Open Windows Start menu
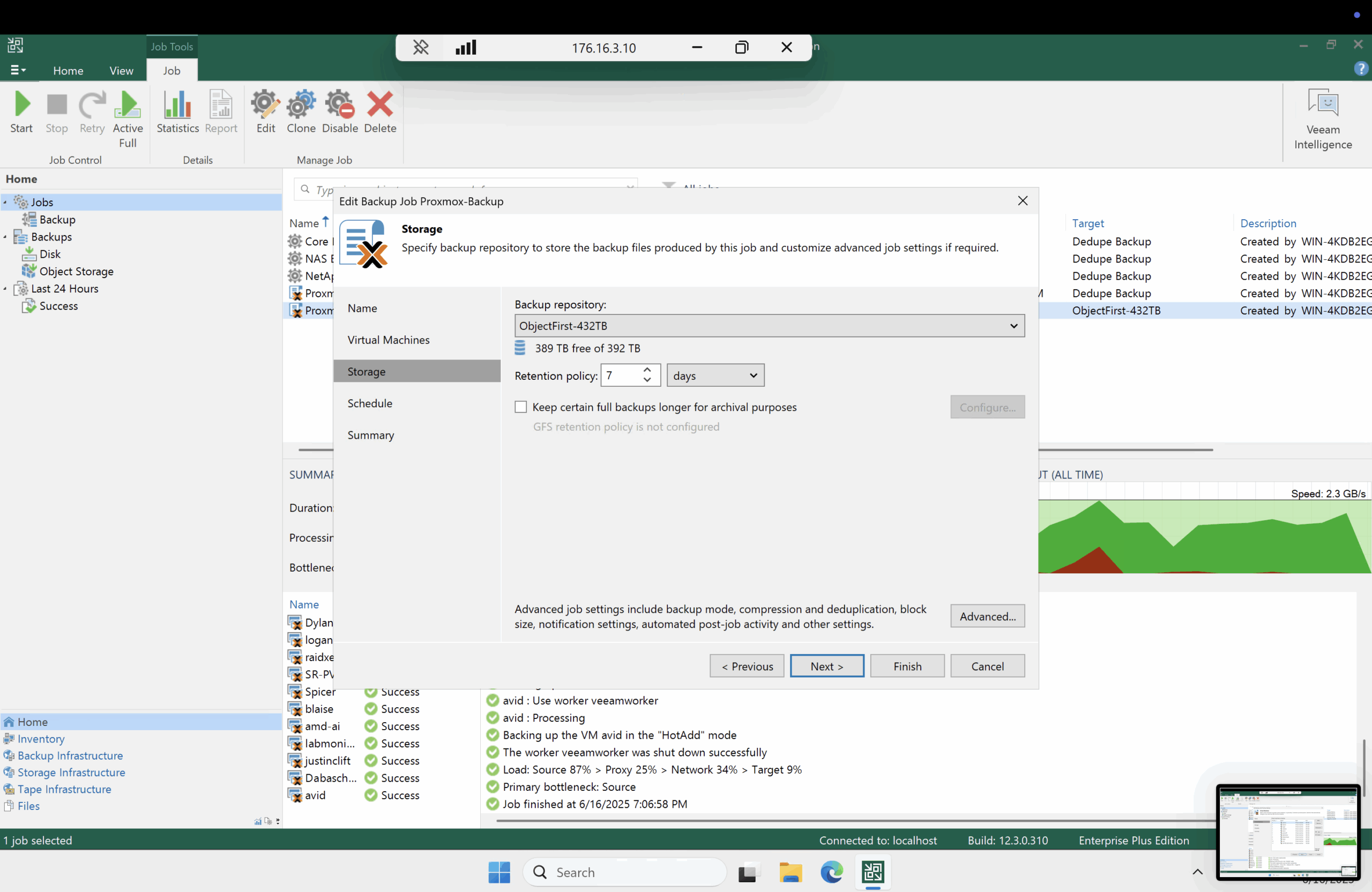The image size is (1372, 892). [499, 872]
